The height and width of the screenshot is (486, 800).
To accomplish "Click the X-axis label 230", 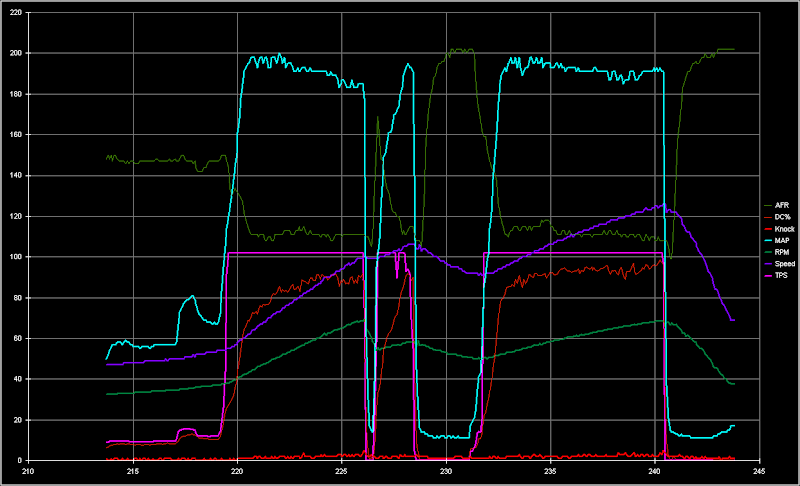I will [x=446, y=471].
